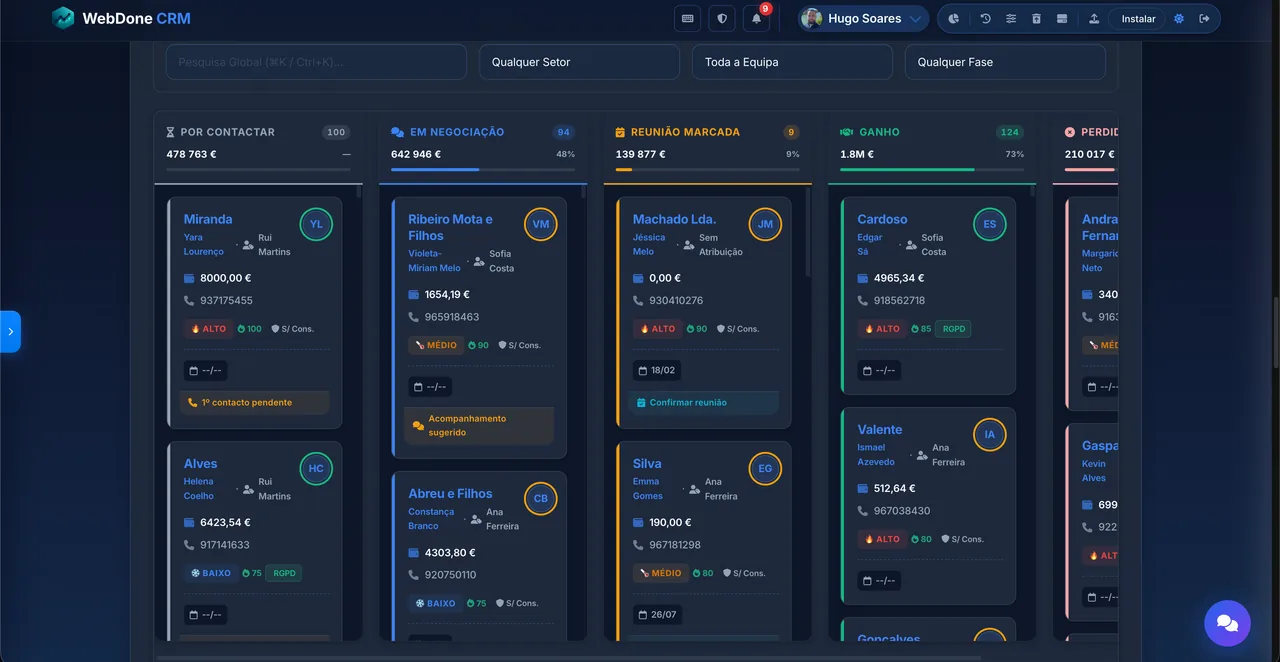1280x662 pixels.
Task: Click amount 8000,00 € on Miranda card
Action: click(x=226, y=278)
